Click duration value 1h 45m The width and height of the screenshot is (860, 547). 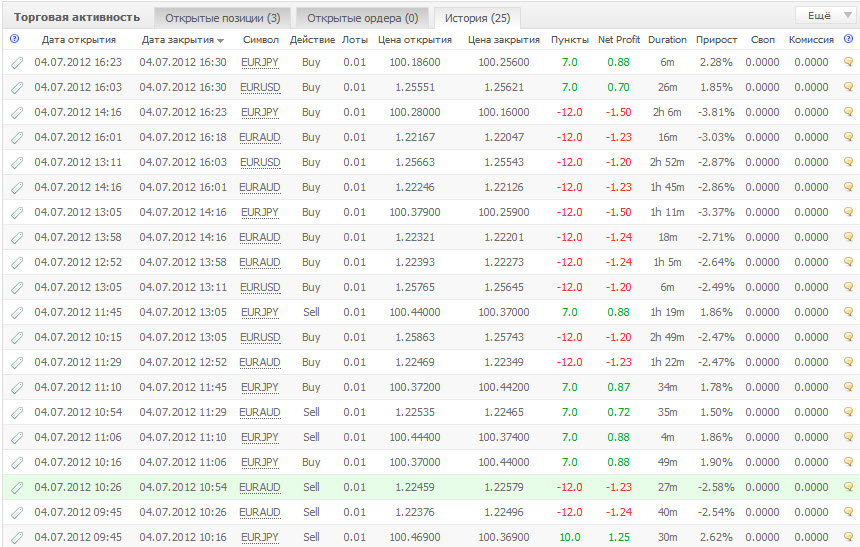click(667, 187)
